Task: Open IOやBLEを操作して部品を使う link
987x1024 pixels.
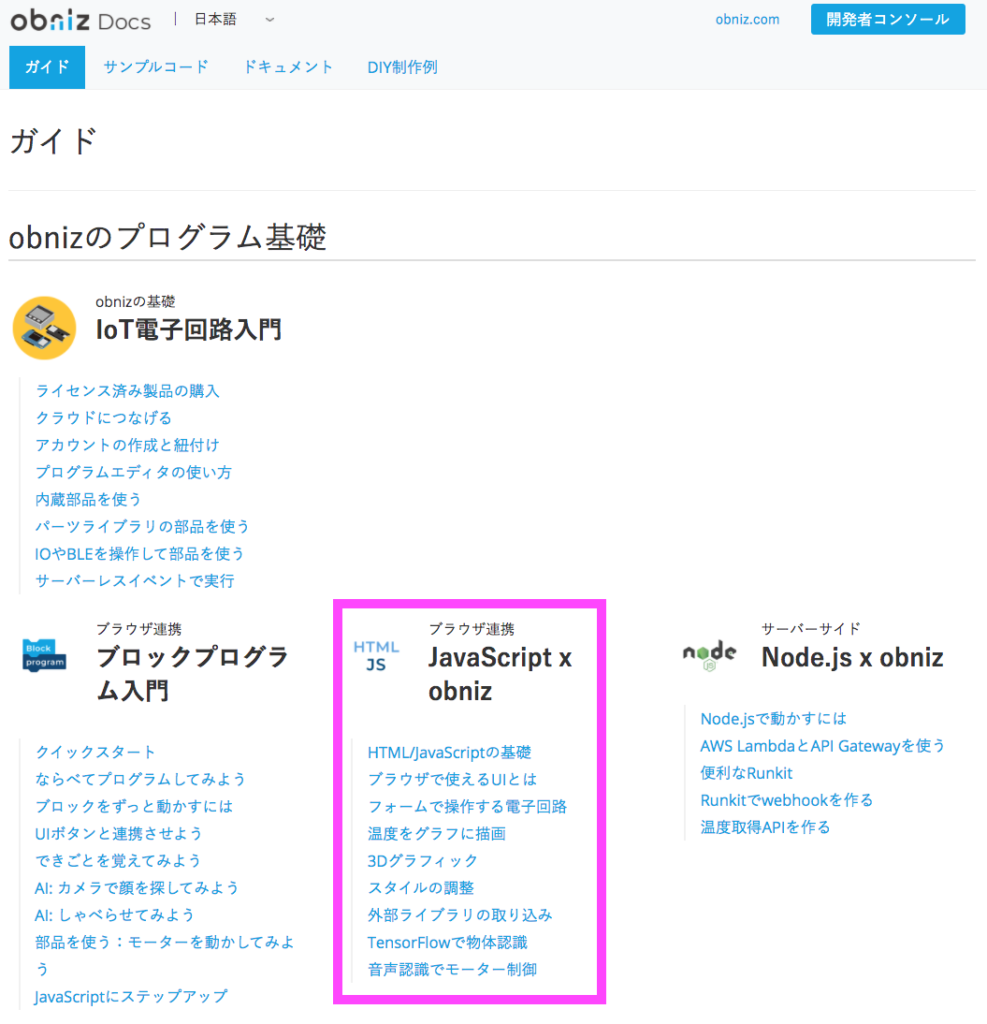Action: [x=139, y=554]
